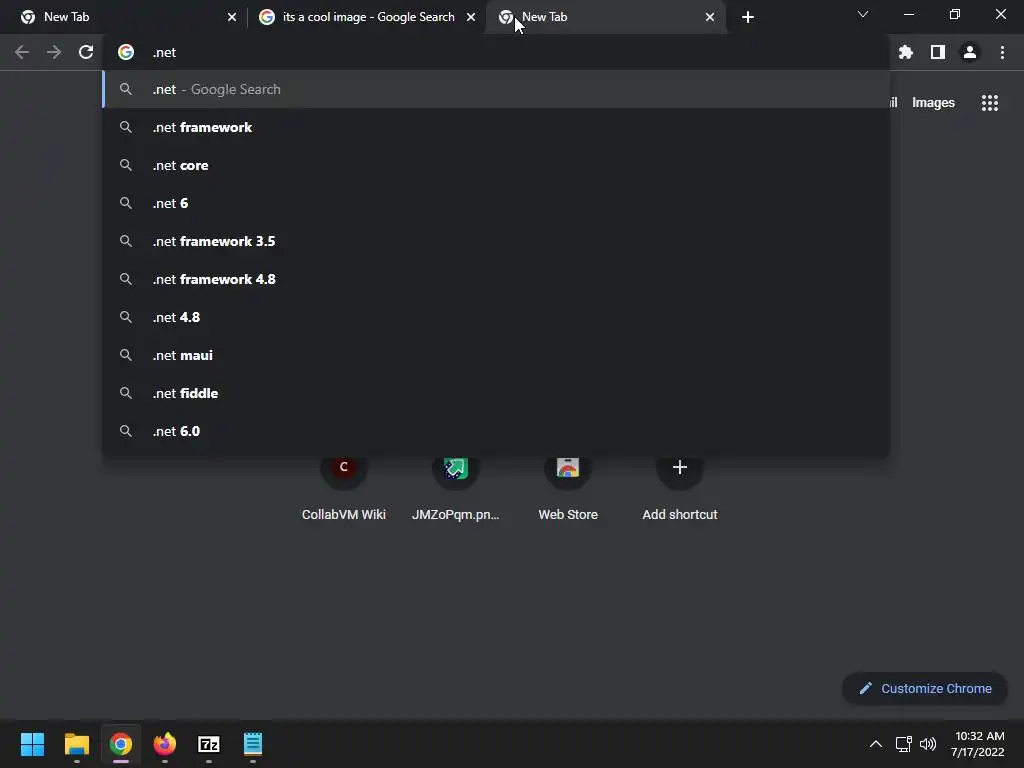Click the Chrome taskbar icon
Viewport: 1024px width, 768px height.
[x=121, y=744]
